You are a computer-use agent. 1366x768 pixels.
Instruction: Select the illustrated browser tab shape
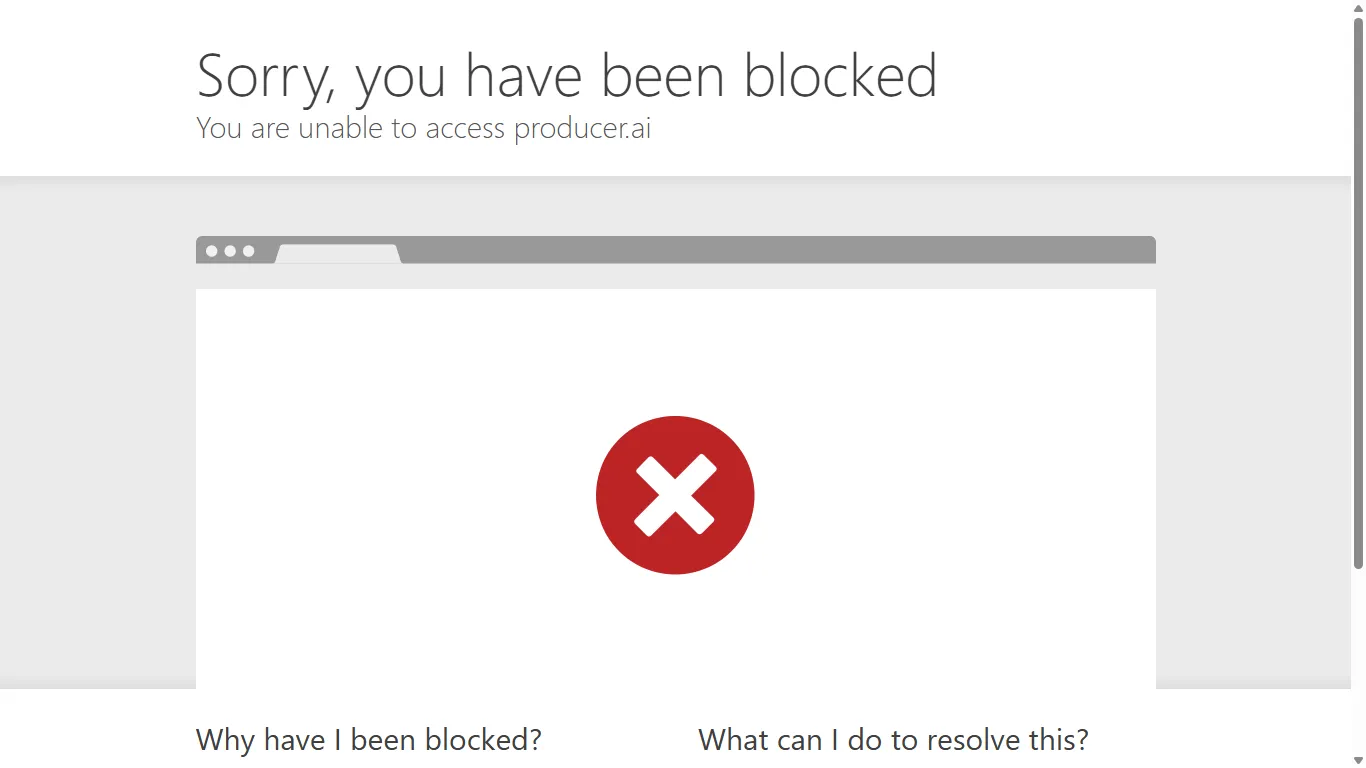(338, 254)
